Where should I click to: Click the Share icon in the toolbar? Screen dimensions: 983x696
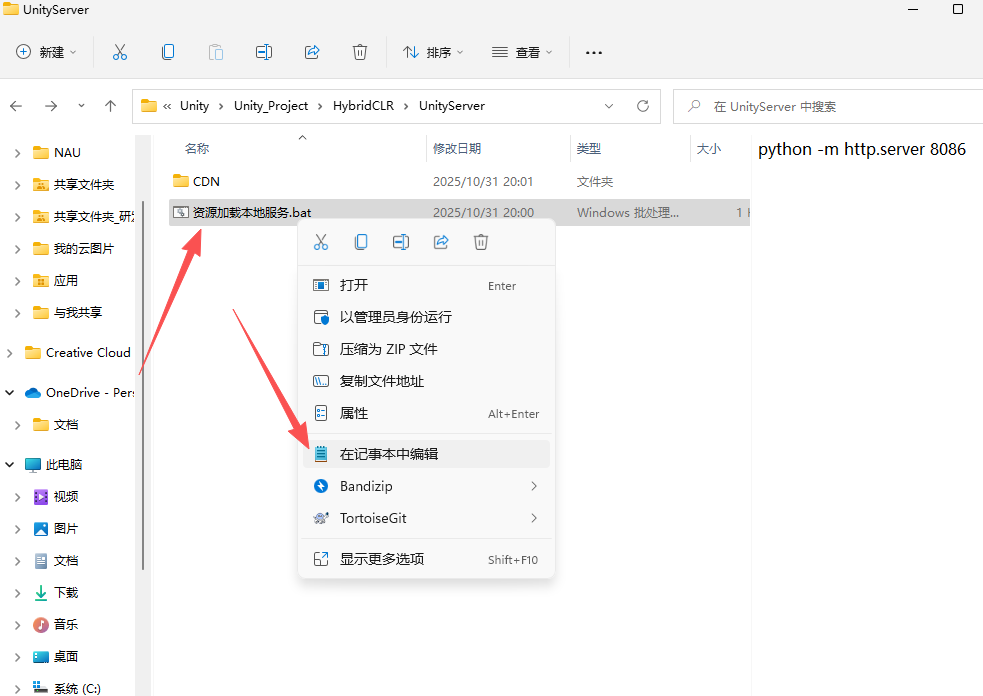312,52
